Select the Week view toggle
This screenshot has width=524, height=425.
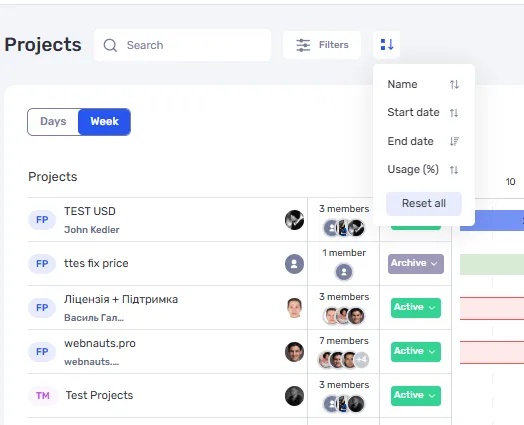(x=104, y=122)
